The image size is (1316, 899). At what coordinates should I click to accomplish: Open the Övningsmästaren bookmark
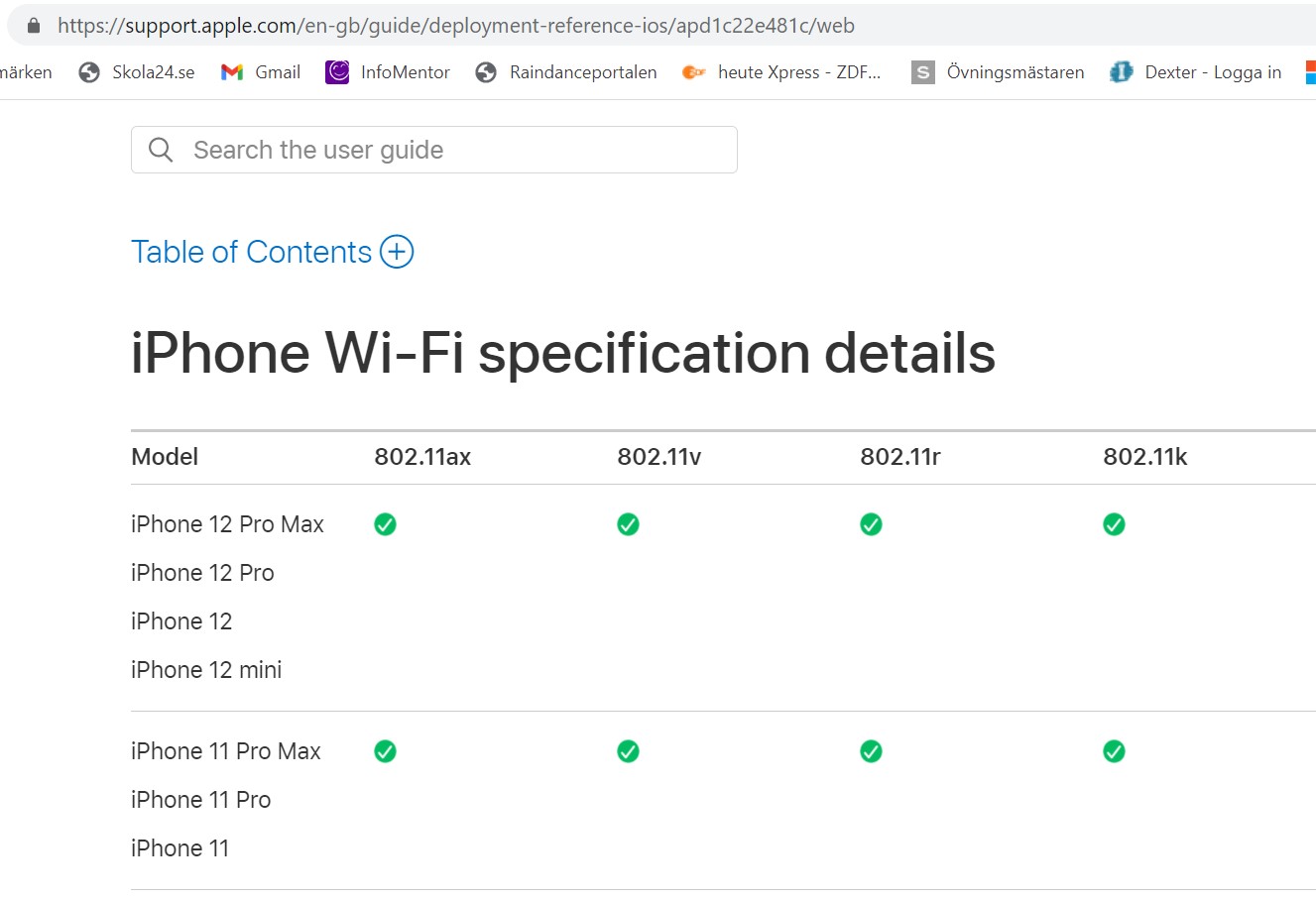pyautogui.click(x=998, y=72)
